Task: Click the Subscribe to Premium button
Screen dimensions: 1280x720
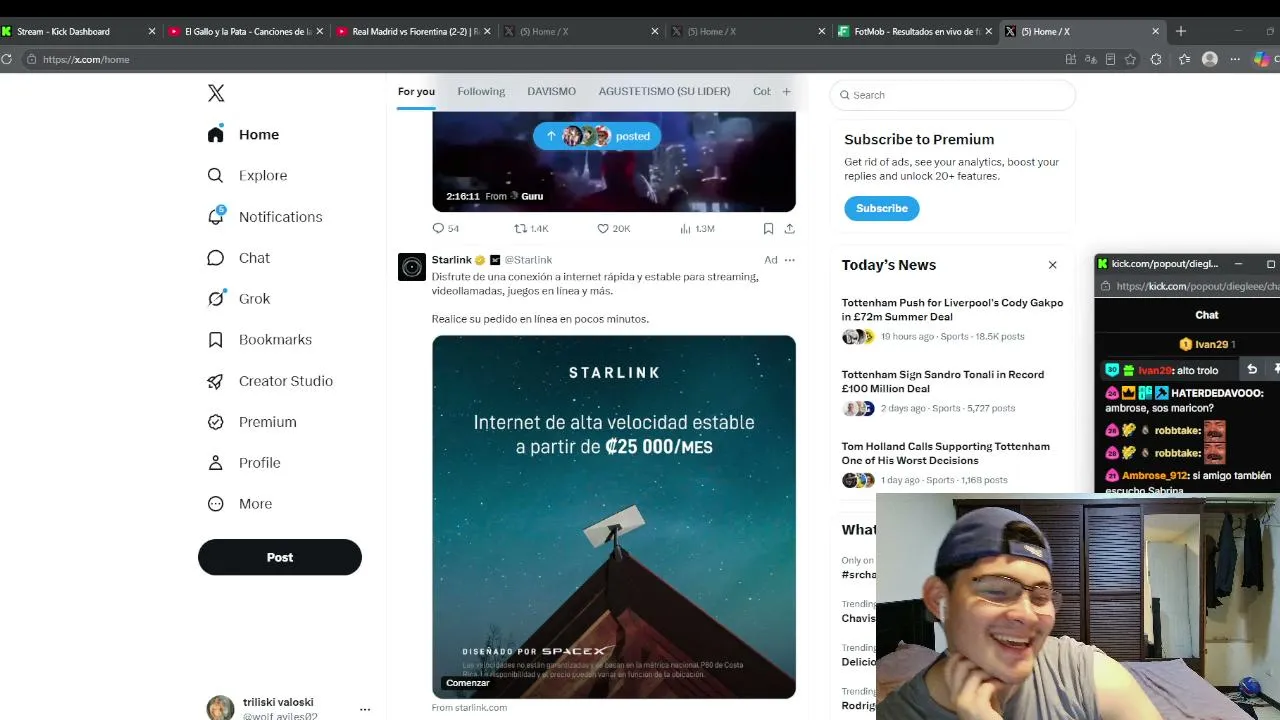Action: coord(882,208)
